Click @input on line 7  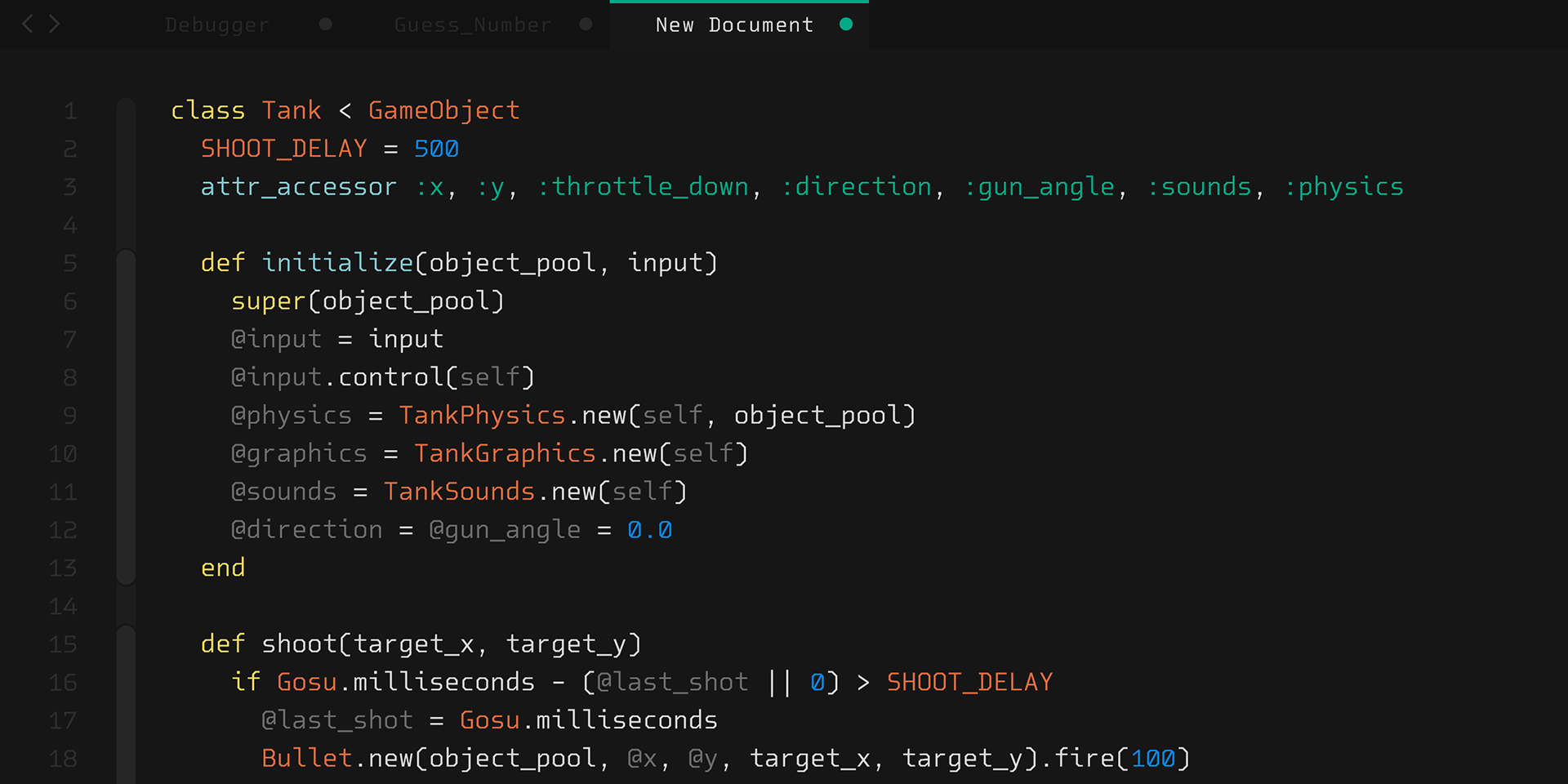276,340
